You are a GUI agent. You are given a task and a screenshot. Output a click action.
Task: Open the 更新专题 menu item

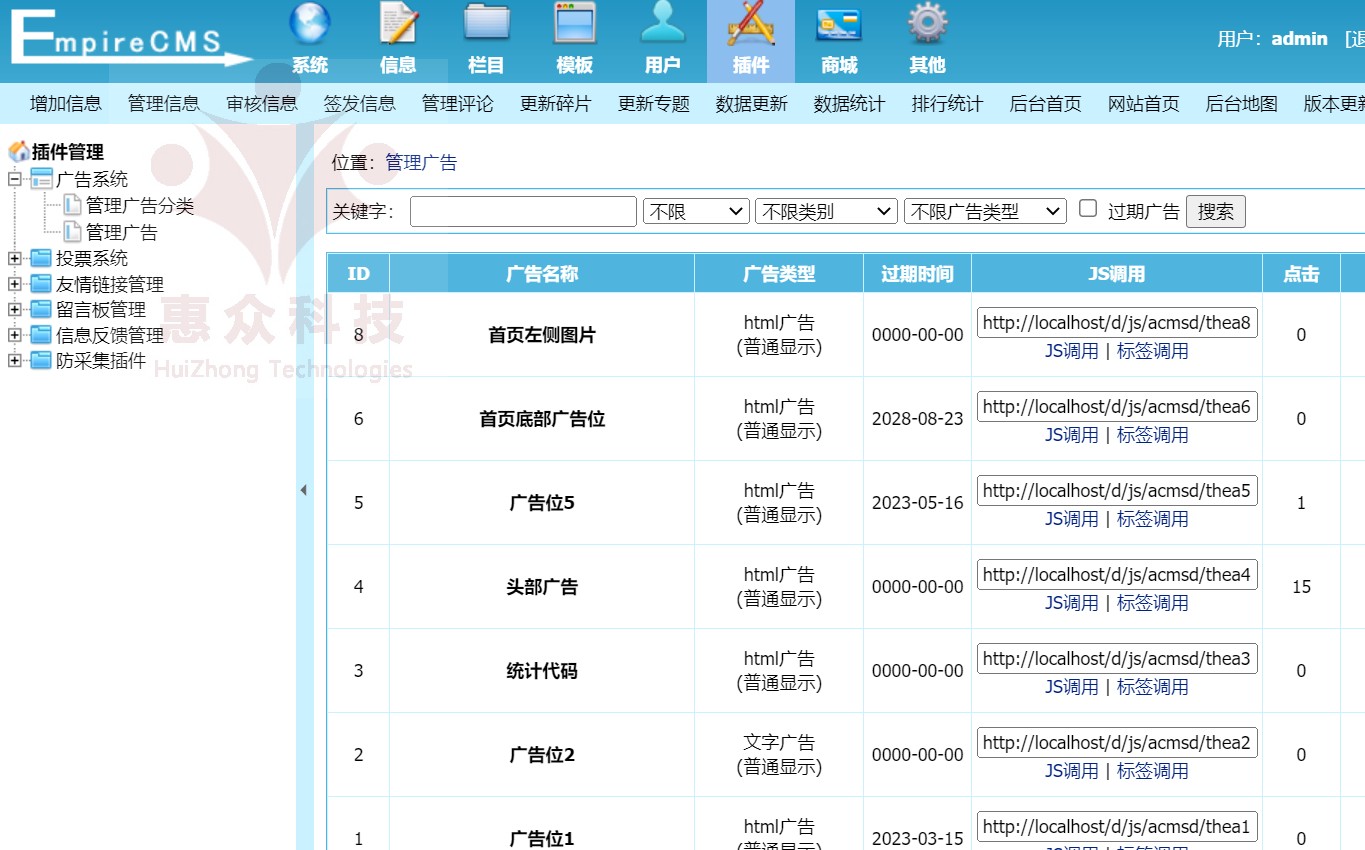point(654,104)
